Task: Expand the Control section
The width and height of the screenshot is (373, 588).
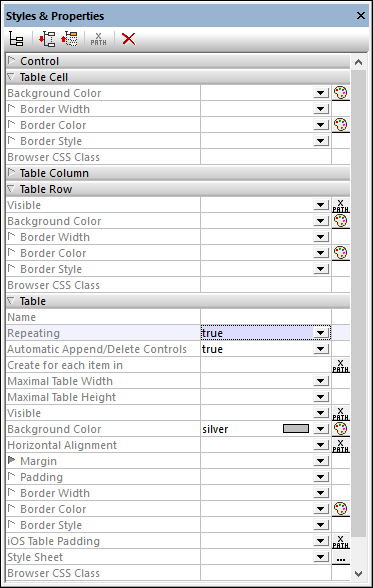Action: tap(12, 60)
